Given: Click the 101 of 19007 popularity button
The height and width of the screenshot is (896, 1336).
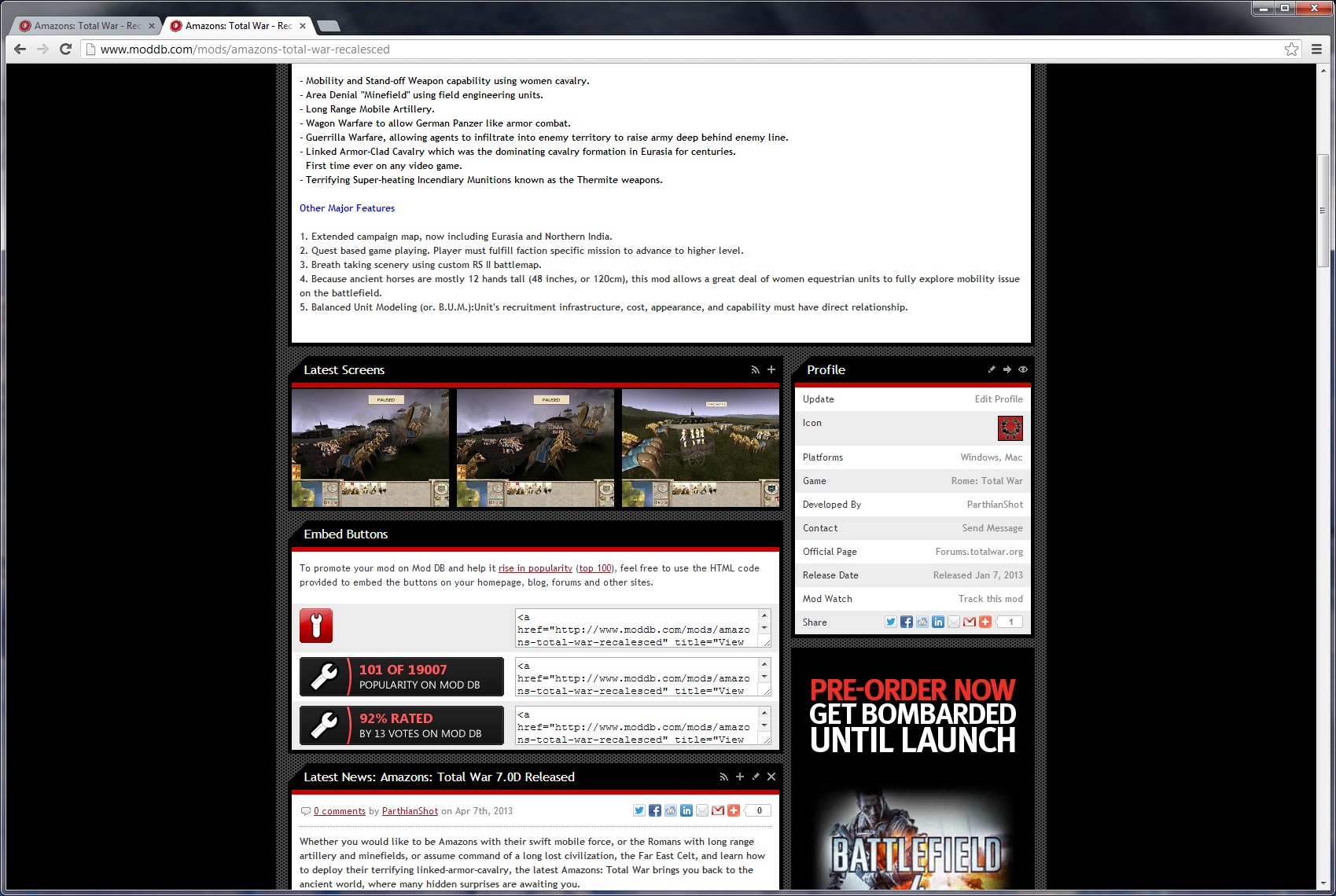Looking at the screenshot, I should click(x=402, y=677).
